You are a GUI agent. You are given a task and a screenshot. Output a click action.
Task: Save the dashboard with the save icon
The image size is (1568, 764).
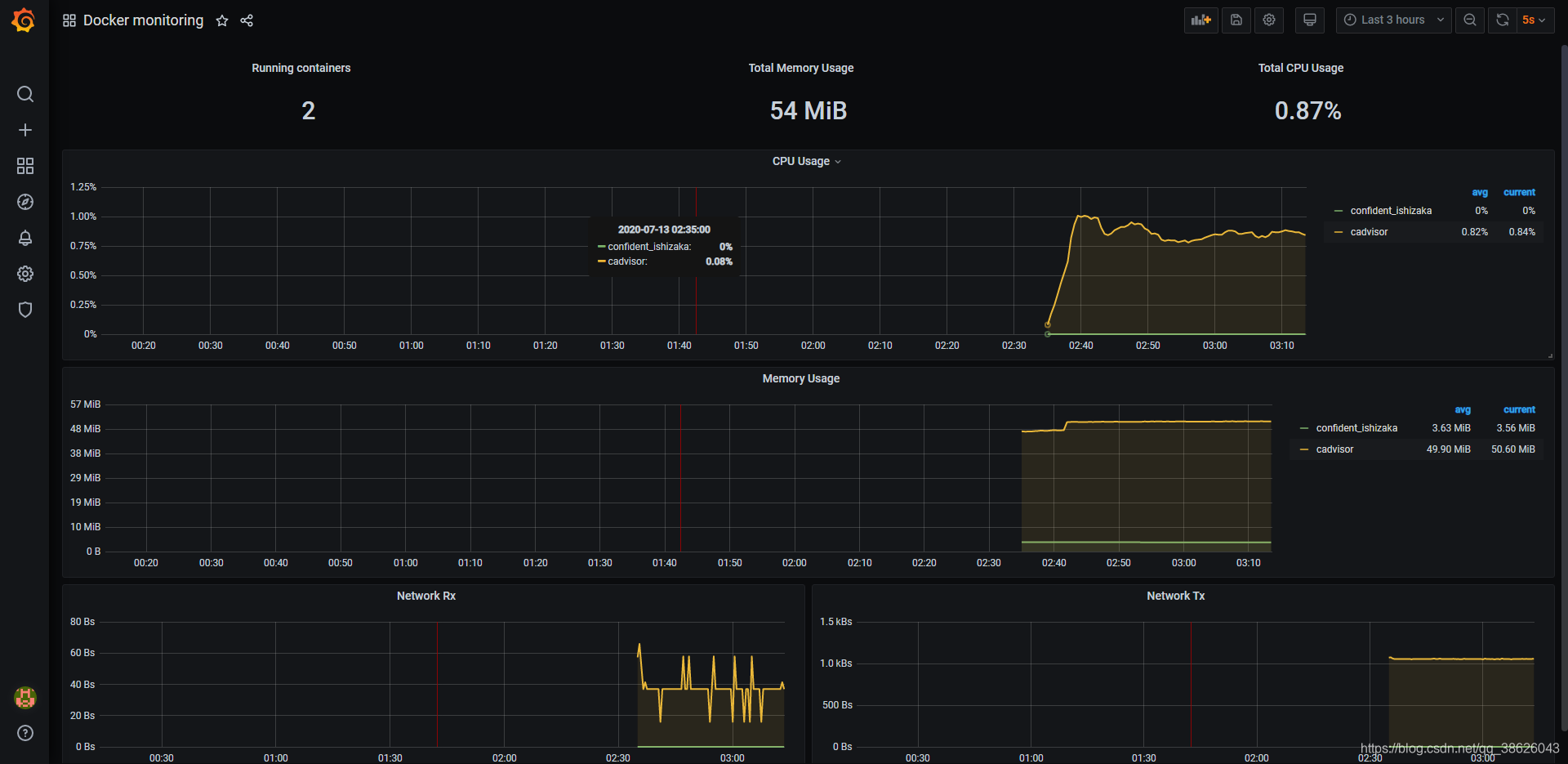[1236, 20]
